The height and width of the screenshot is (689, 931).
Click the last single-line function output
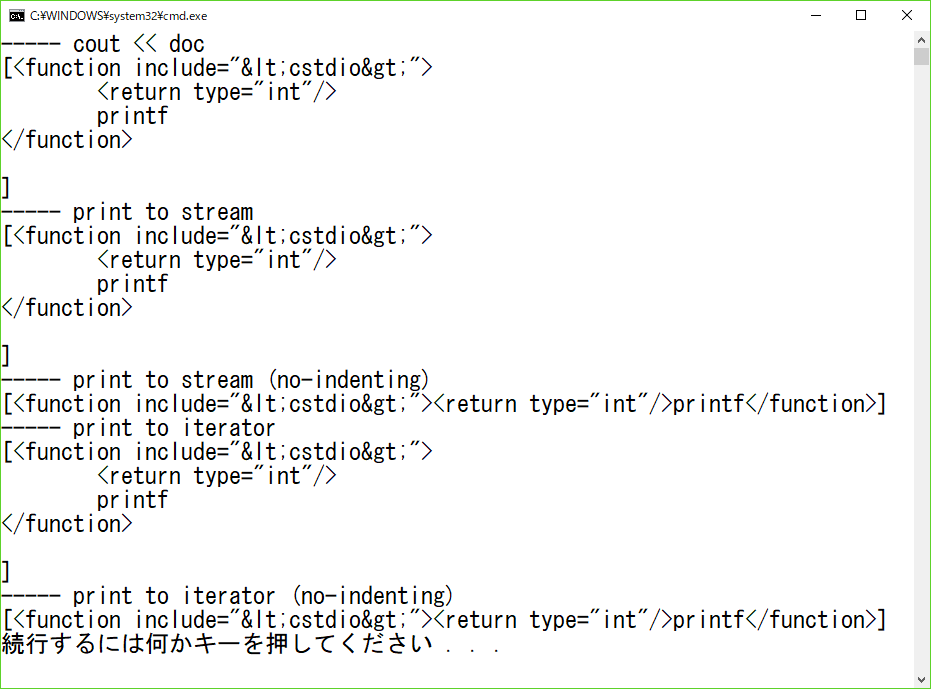pos(444,620)
